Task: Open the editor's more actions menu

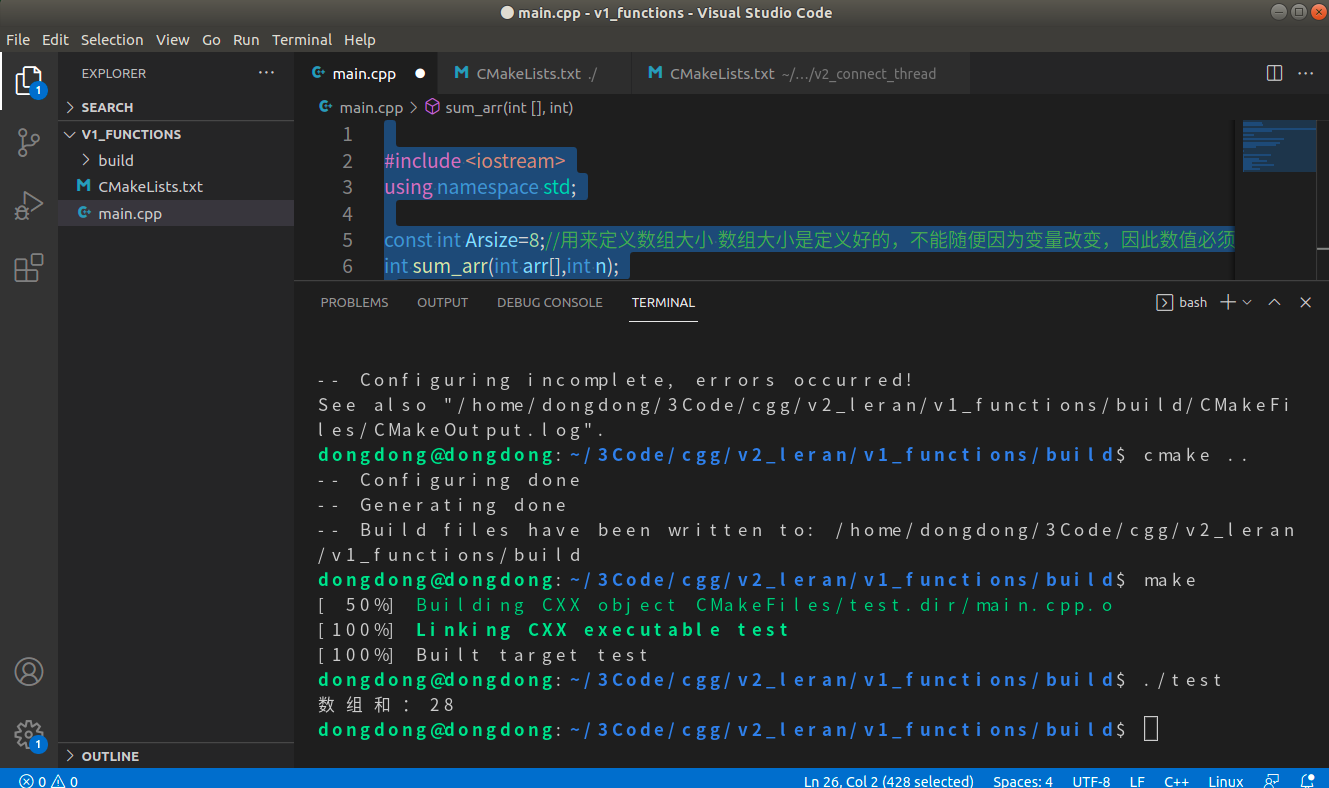Action: (x=1305, y=73)
